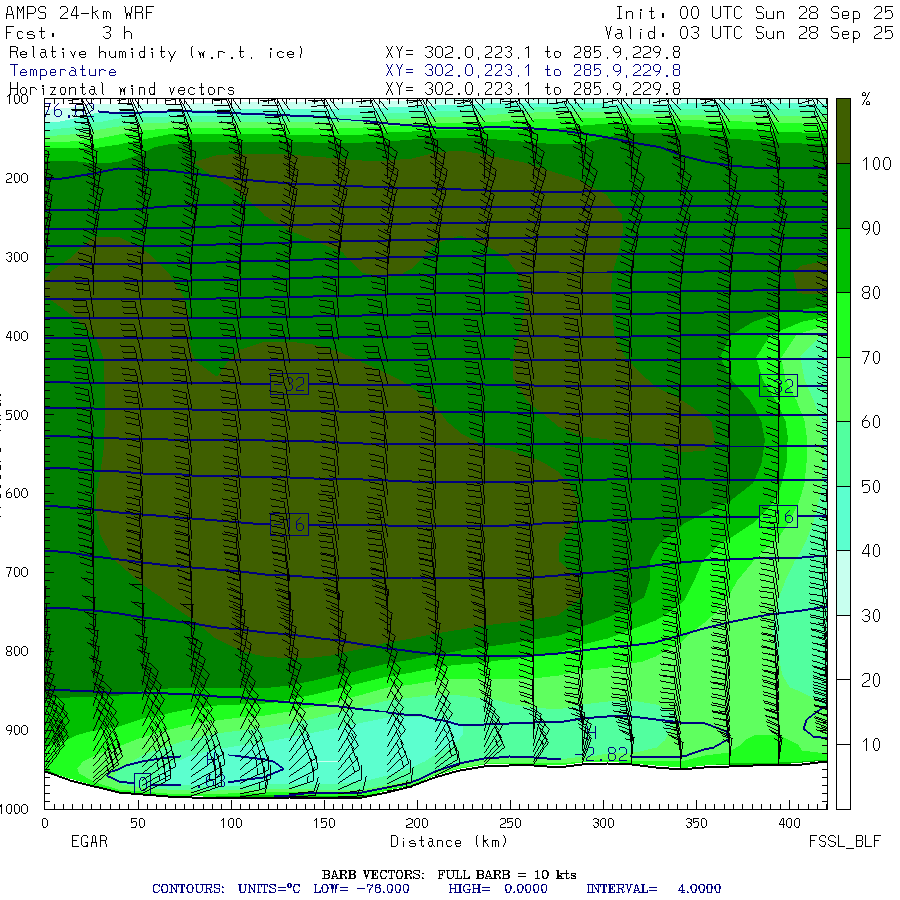Click the -16 contour label on right side

point(778,517)
